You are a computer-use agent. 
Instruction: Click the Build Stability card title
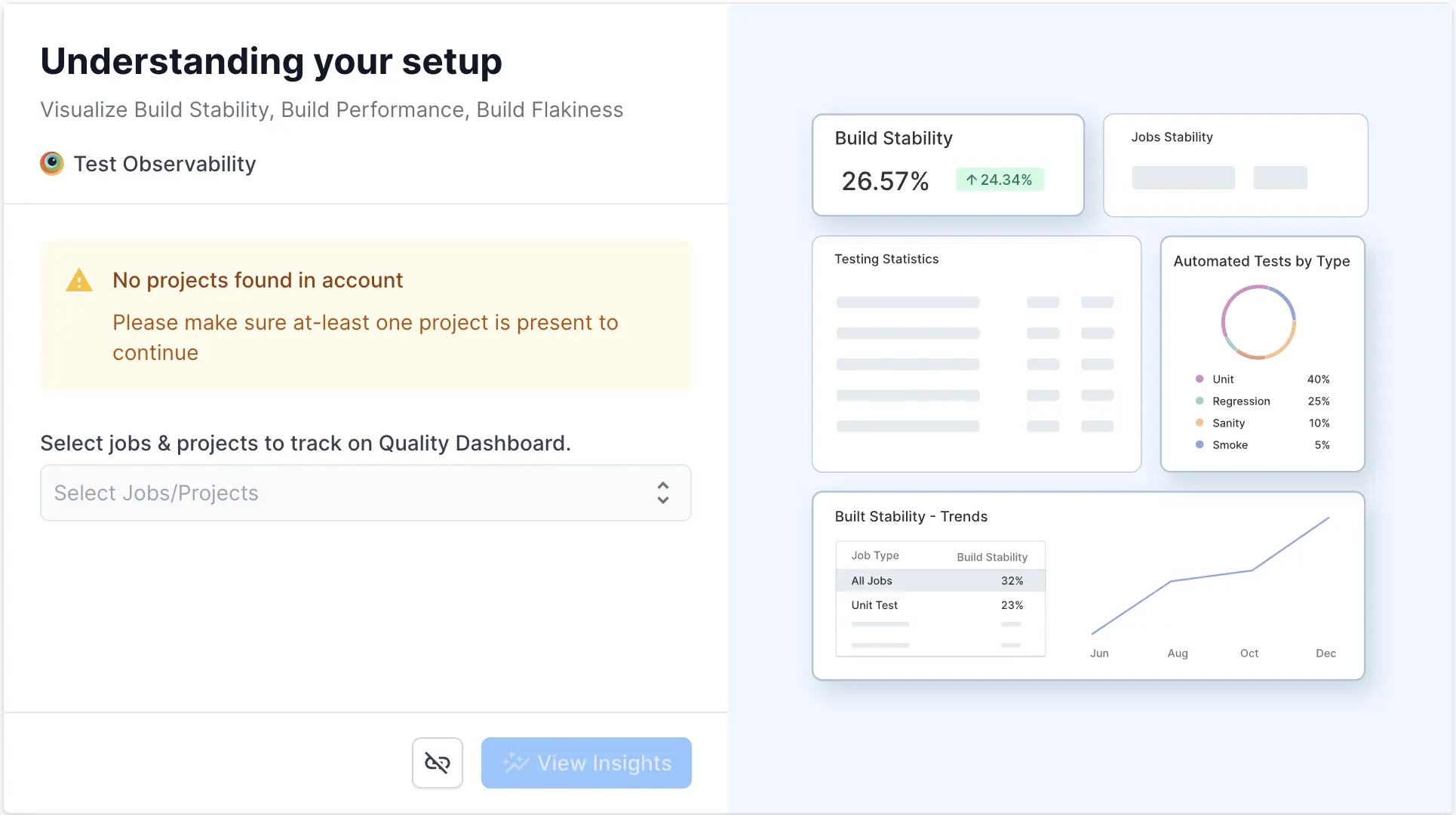click(893, 138)
